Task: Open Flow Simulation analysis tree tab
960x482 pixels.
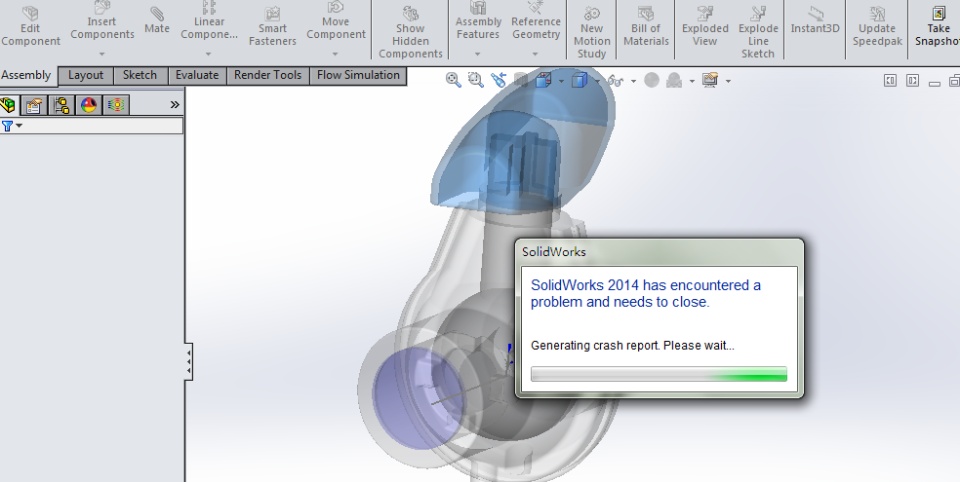Action: click(116, 105)
